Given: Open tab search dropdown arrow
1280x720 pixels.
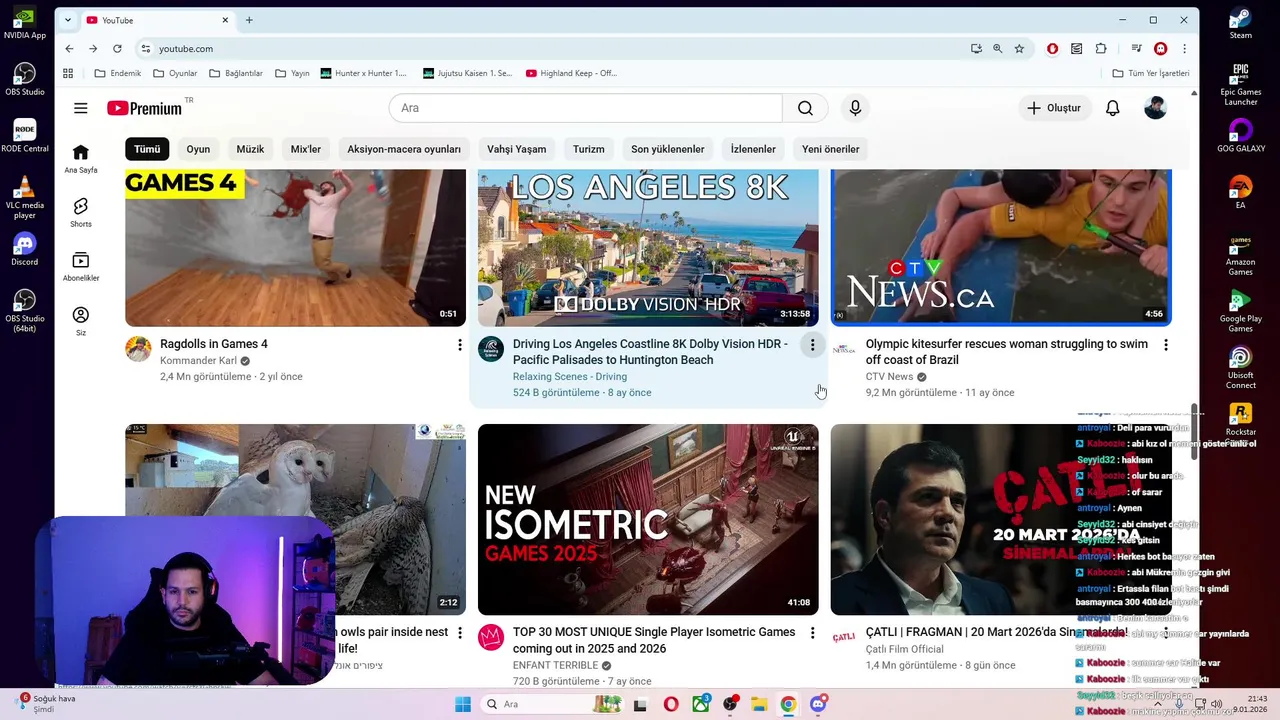Looking at the screenshot, I should [x=68, y=20].
